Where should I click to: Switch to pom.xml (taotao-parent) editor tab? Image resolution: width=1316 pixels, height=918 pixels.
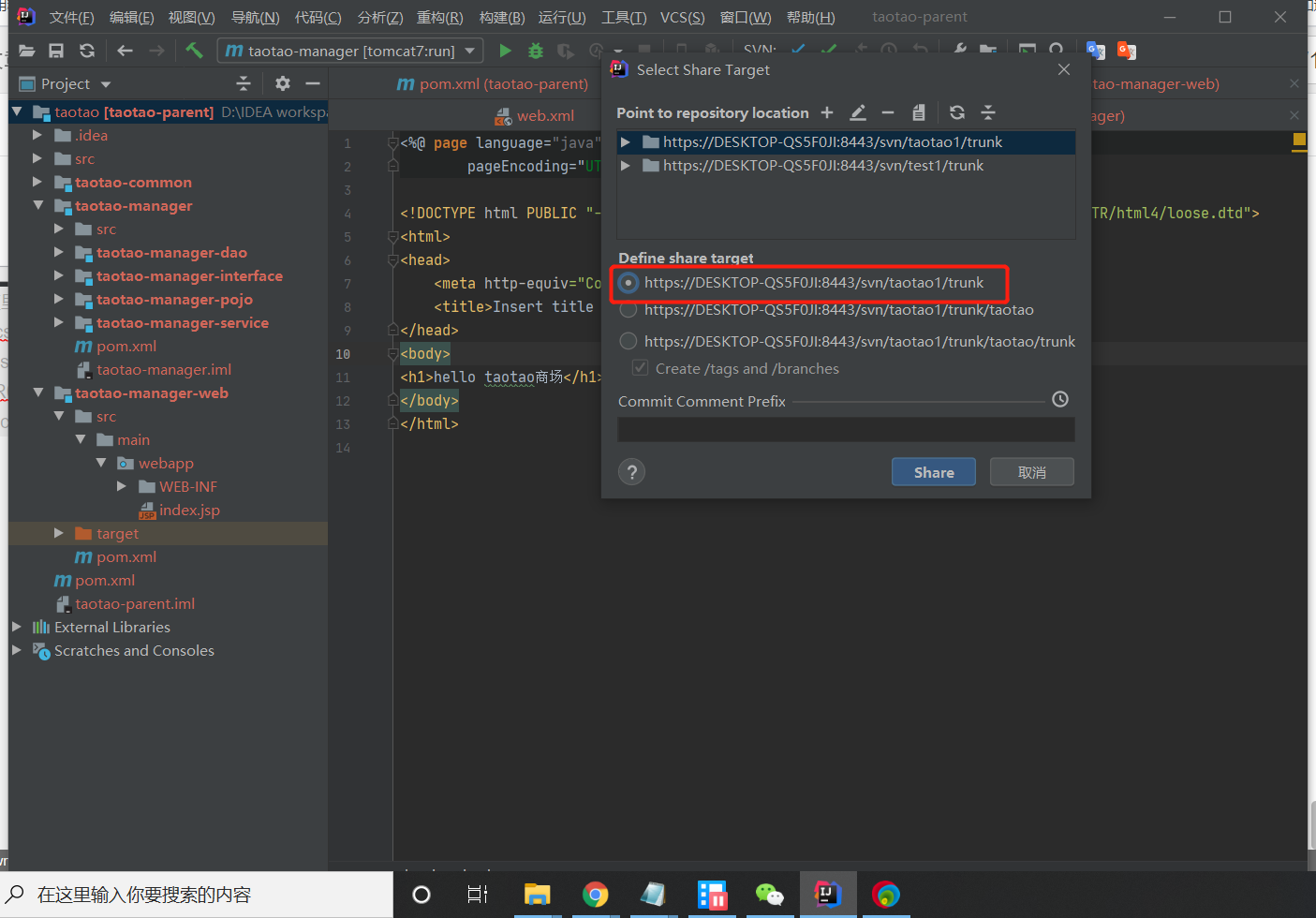click(x=493, y=83)
